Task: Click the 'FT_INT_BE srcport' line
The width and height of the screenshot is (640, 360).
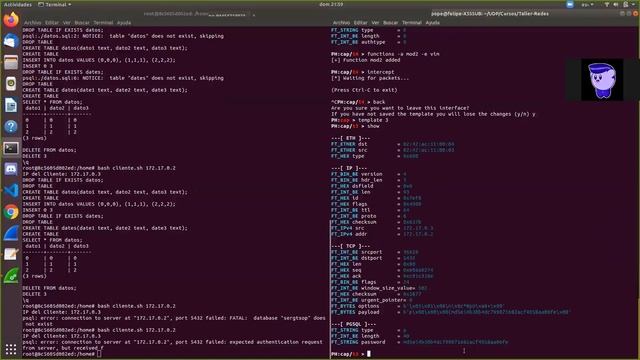Action: [375, 252]
